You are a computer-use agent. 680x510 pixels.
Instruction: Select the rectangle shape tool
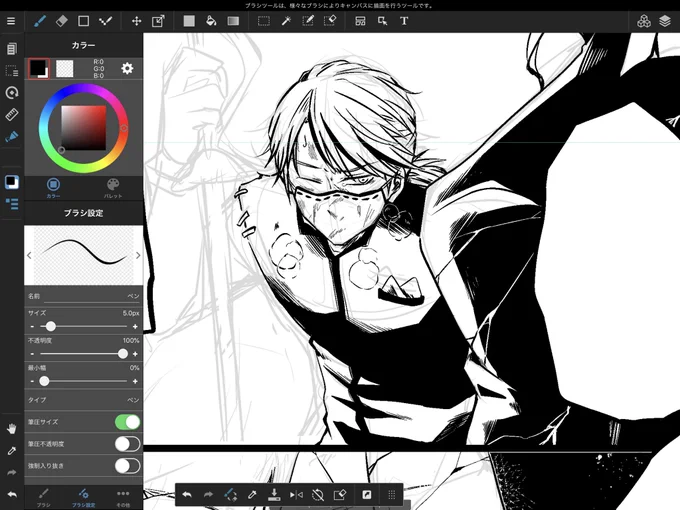(83, 21)
